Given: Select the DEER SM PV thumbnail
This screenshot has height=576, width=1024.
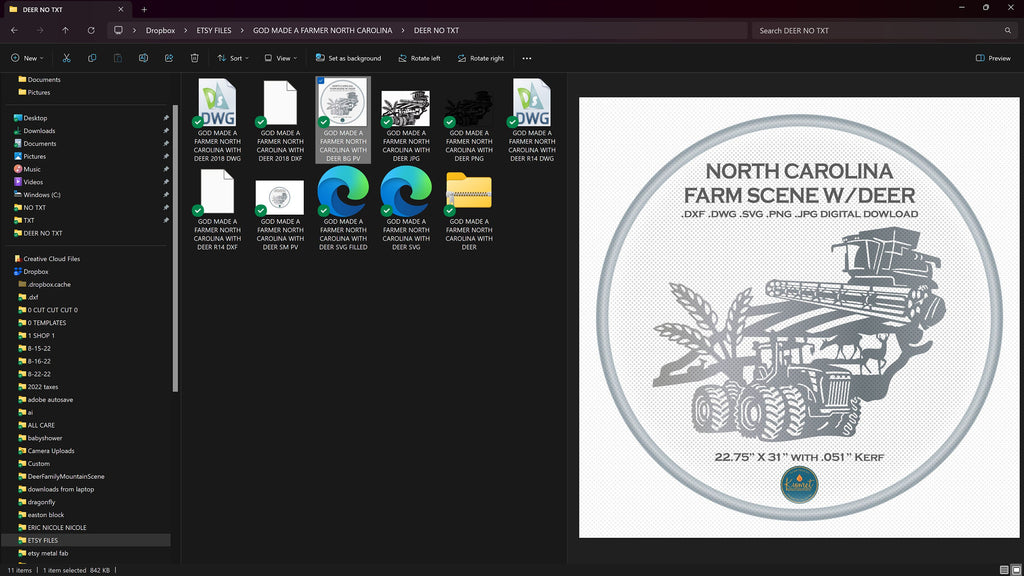Looking at the screenshot, I should click(280, 208).
